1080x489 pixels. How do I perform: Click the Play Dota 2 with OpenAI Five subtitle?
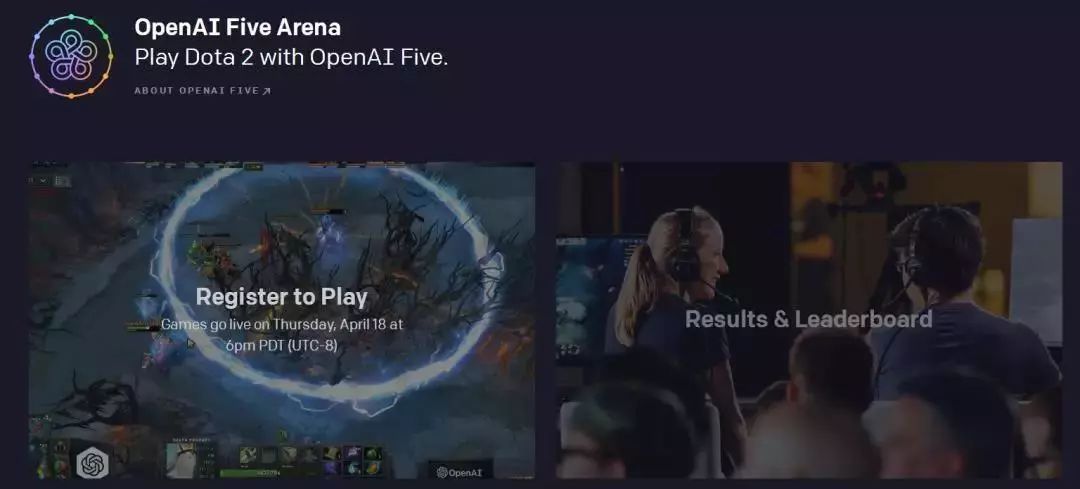pos(291,57)
